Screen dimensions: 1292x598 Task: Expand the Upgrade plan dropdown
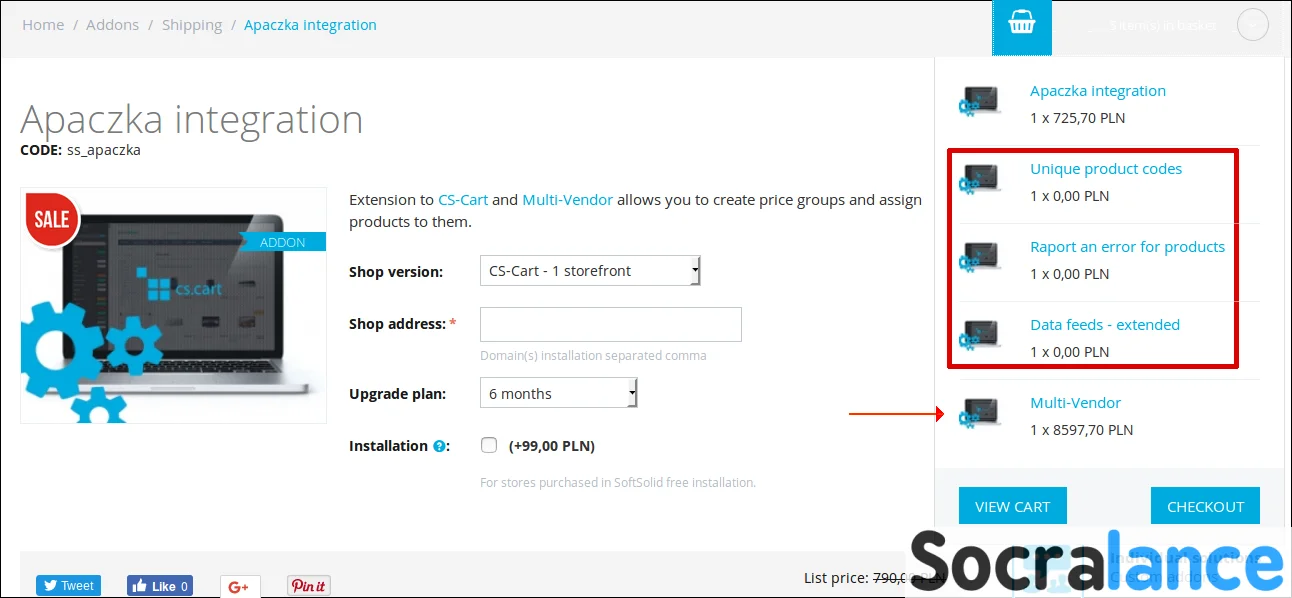(559, 393)
